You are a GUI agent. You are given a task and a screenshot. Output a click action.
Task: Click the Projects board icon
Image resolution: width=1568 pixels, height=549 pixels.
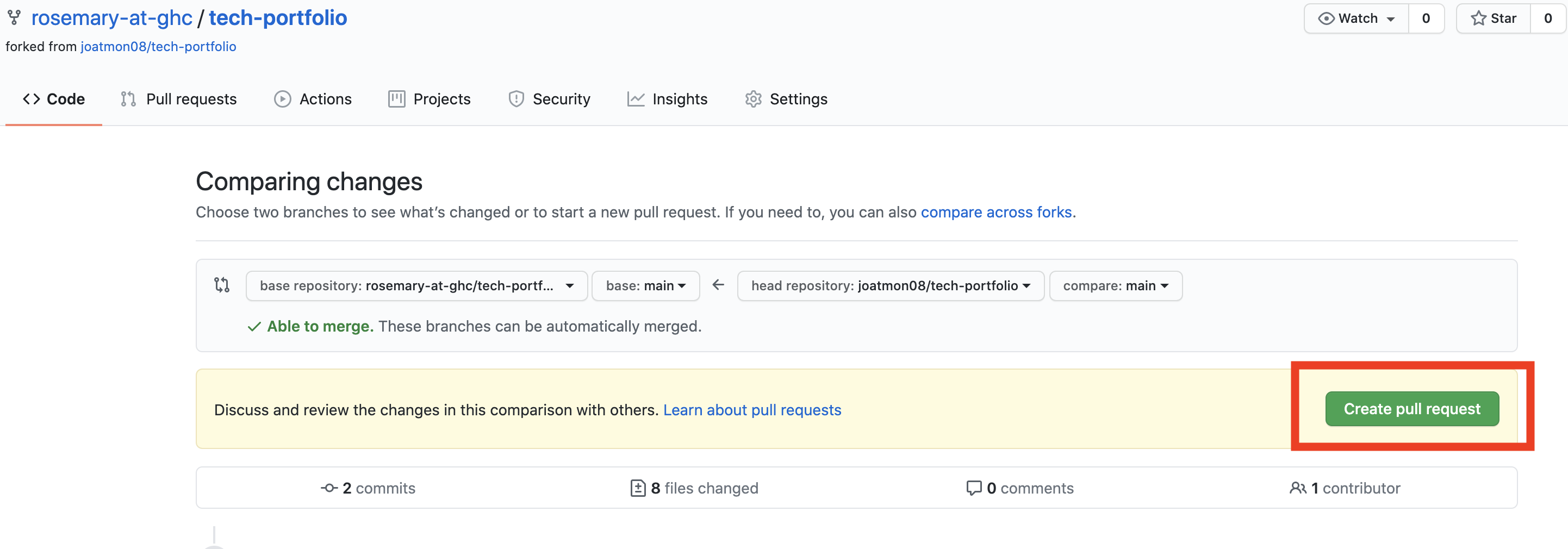point(396,98)
